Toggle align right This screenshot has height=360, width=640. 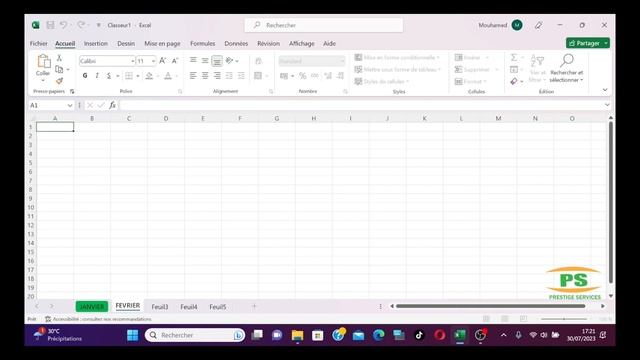point(217,76)
